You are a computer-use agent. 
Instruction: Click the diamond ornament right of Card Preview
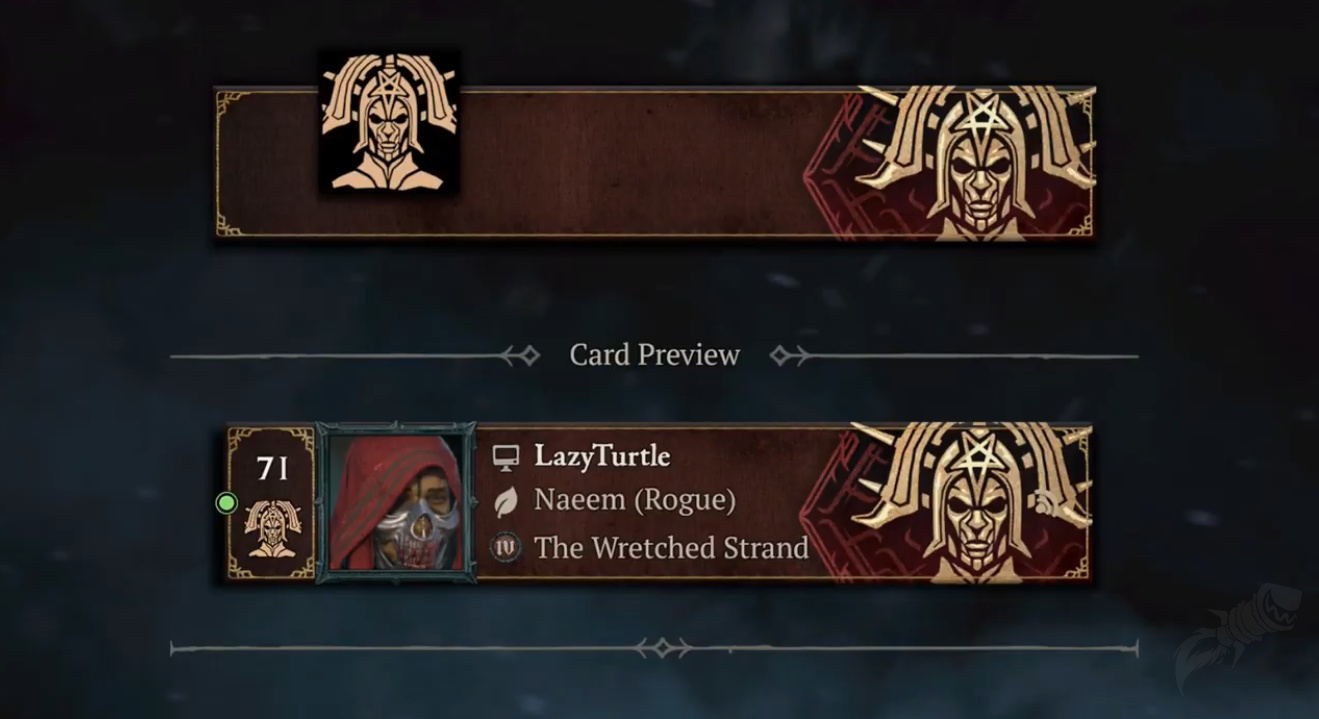pos(789,355)
